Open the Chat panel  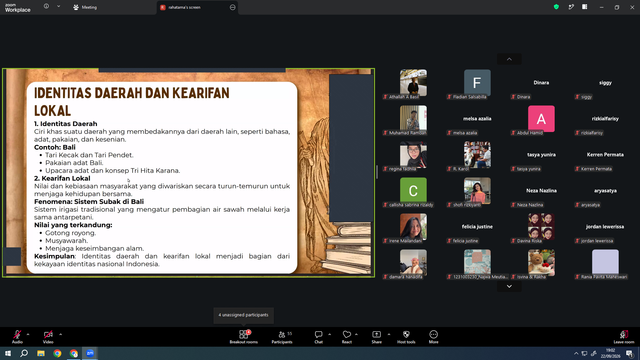318,336
